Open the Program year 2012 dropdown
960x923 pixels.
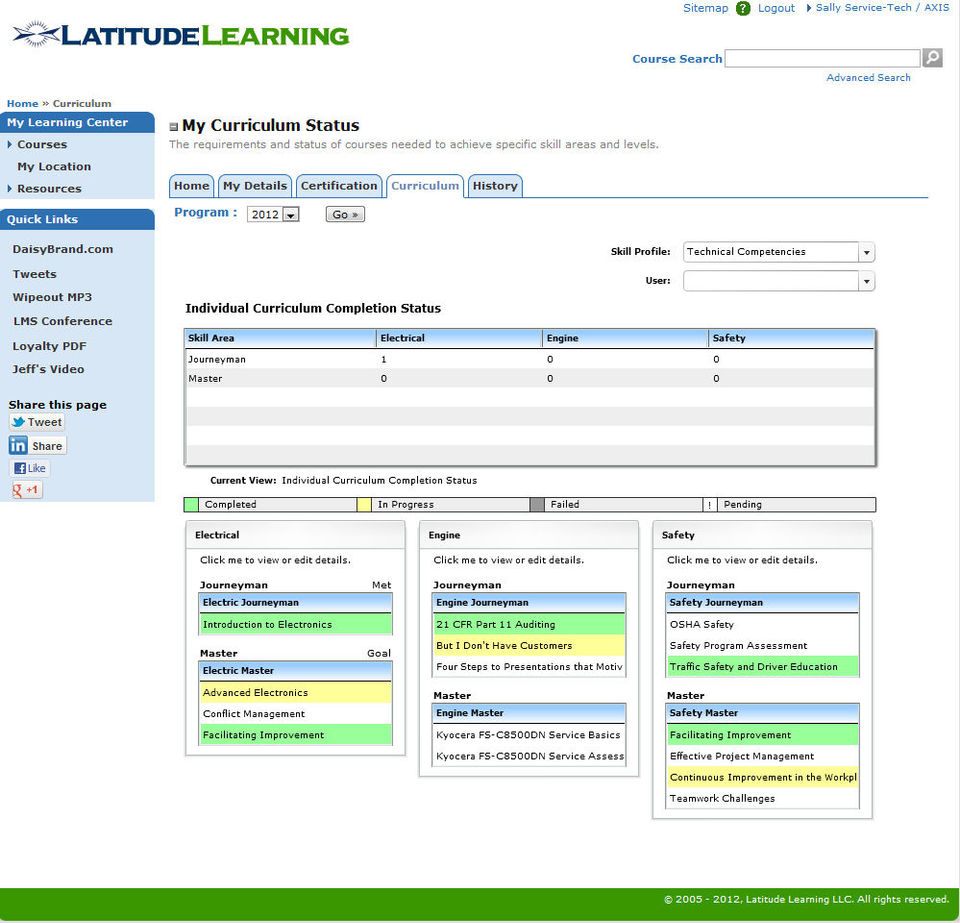pyautogui.click(x=273, y=214)
